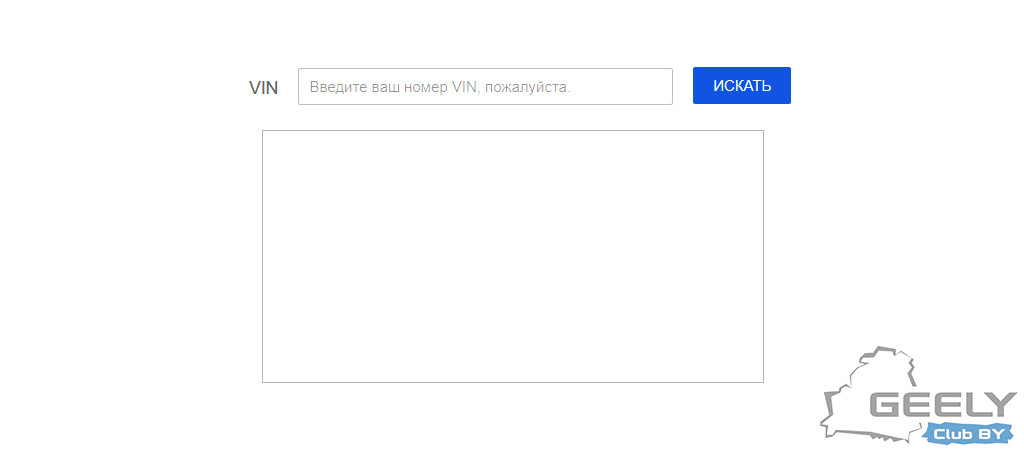Click the top border of the results panel
The width and height of the screenshot is (1024, 458).
(513, 131)
